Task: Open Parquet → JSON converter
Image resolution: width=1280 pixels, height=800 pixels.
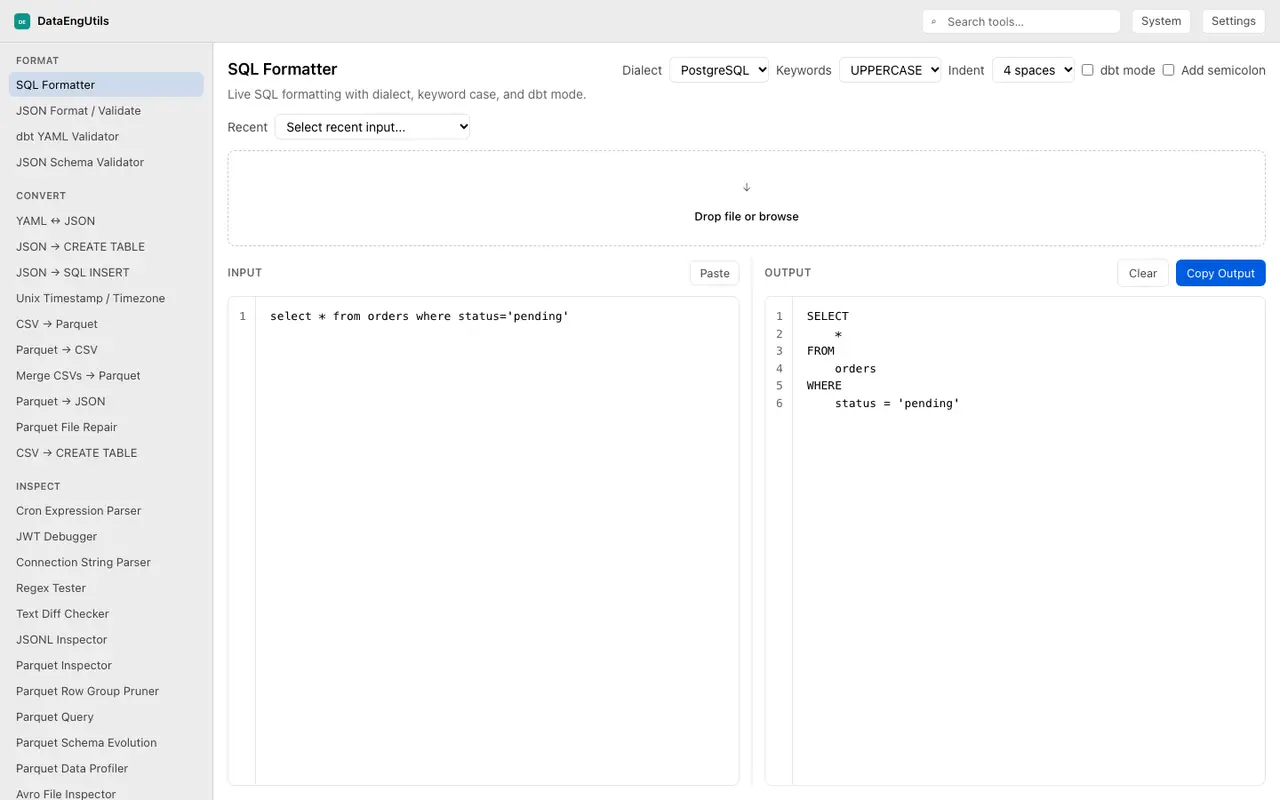Action: tap(106, 401)
